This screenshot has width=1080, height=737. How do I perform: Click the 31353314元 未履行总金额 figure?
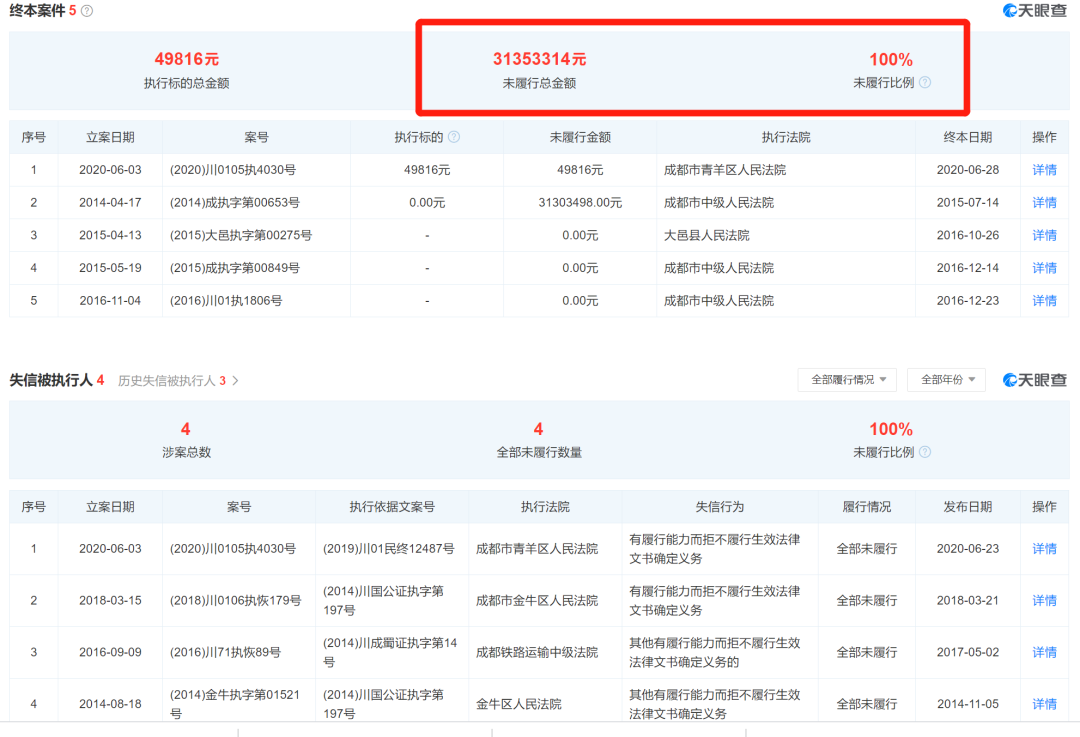click(539, 60)
